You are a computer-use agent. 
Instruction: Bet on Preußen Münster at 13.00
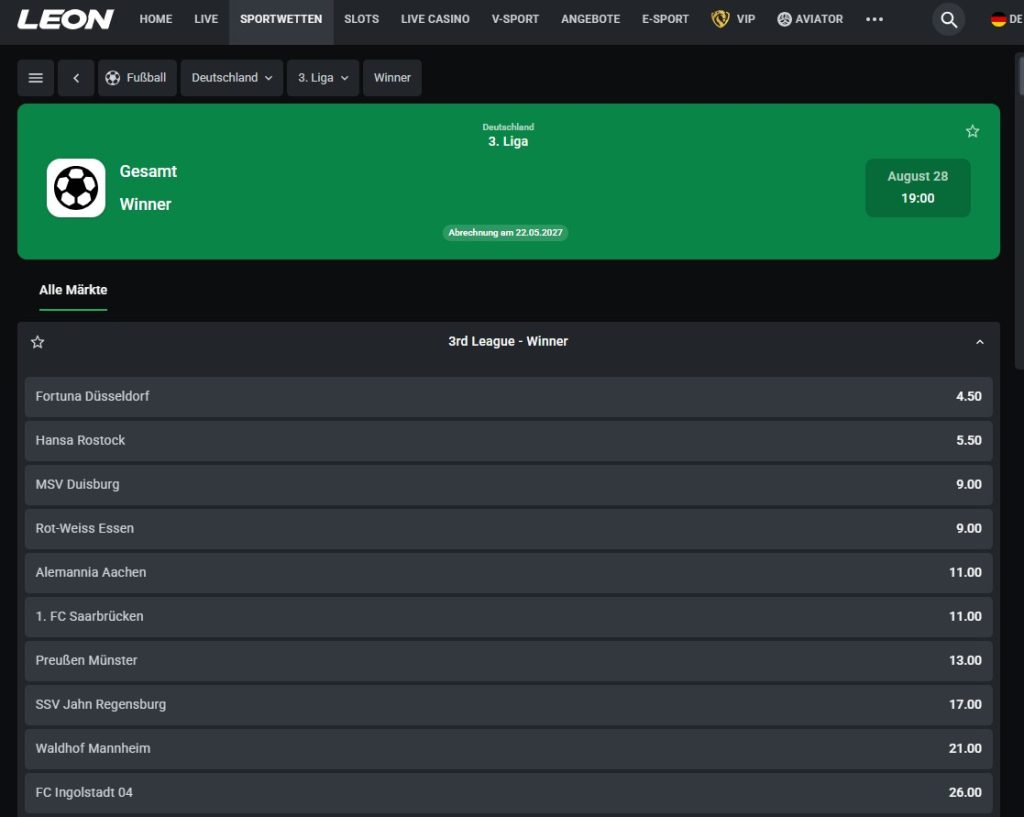[509, 660]
